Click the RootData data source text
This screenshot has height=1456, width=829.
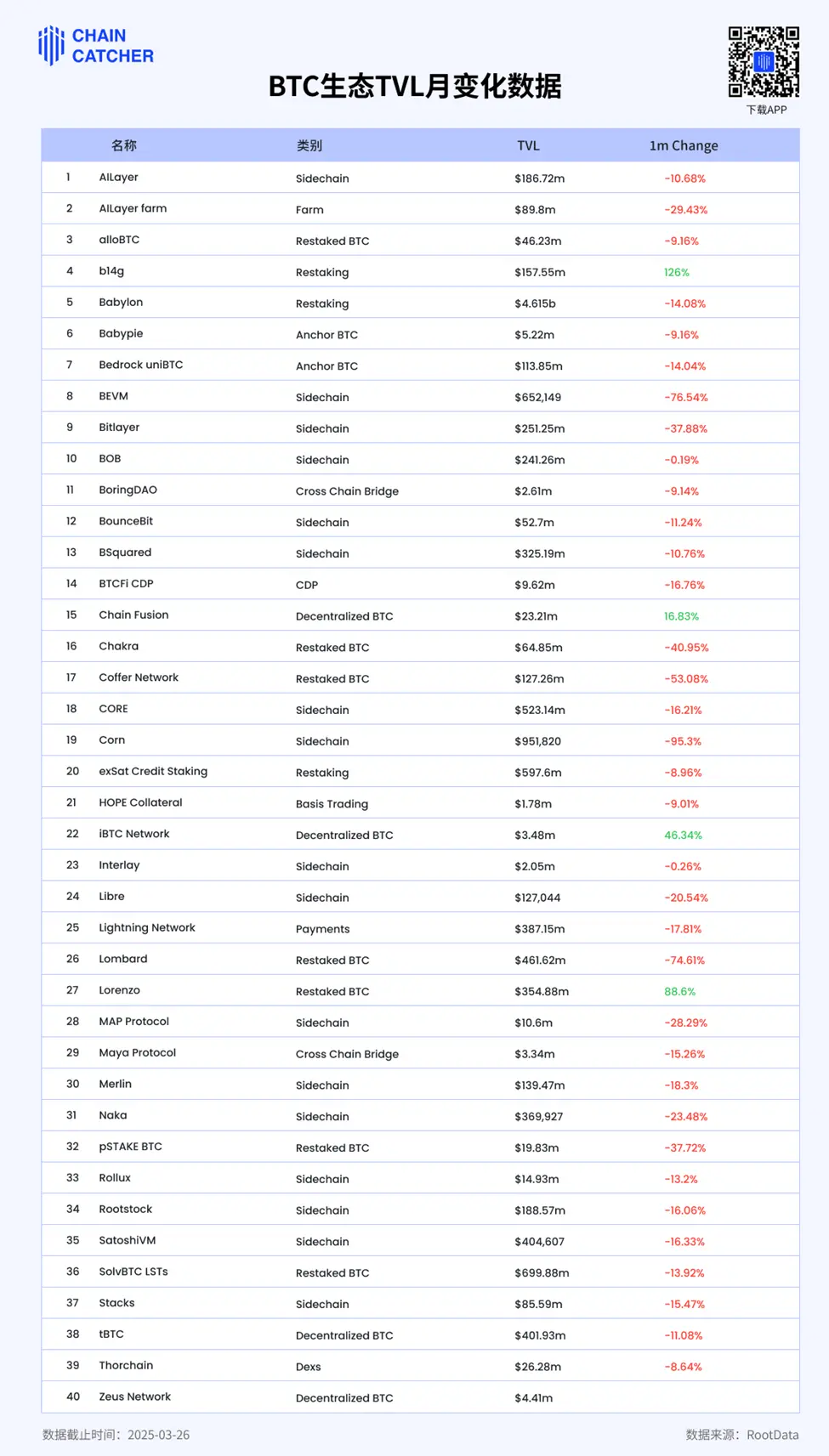(772, 1435)
